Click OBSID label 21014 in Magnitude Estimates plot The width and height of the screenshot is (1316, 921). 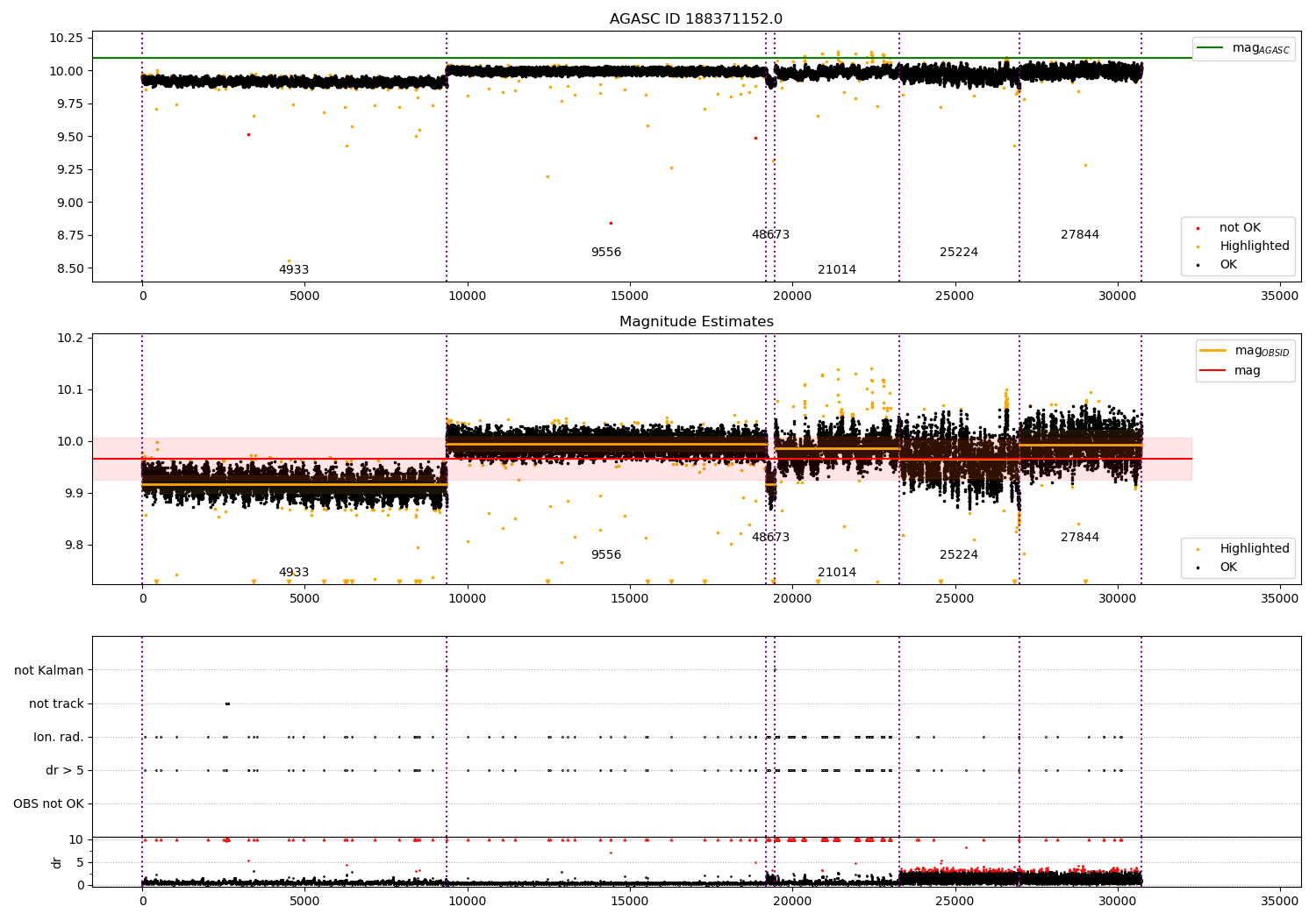[x=837, y=573]
